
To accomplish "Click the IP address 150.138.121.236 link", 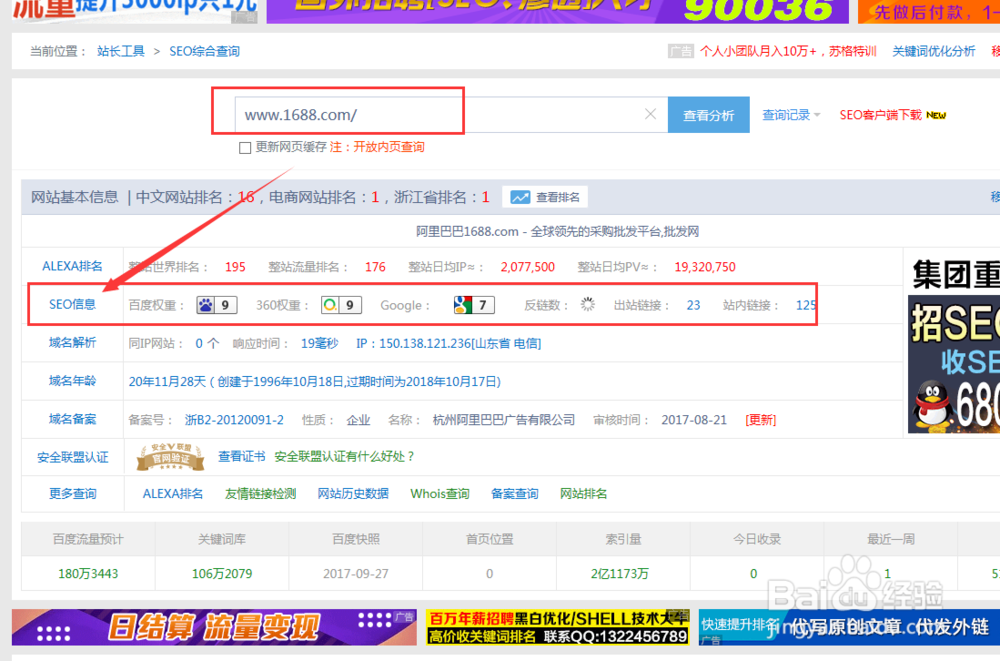I will [448, 343].
